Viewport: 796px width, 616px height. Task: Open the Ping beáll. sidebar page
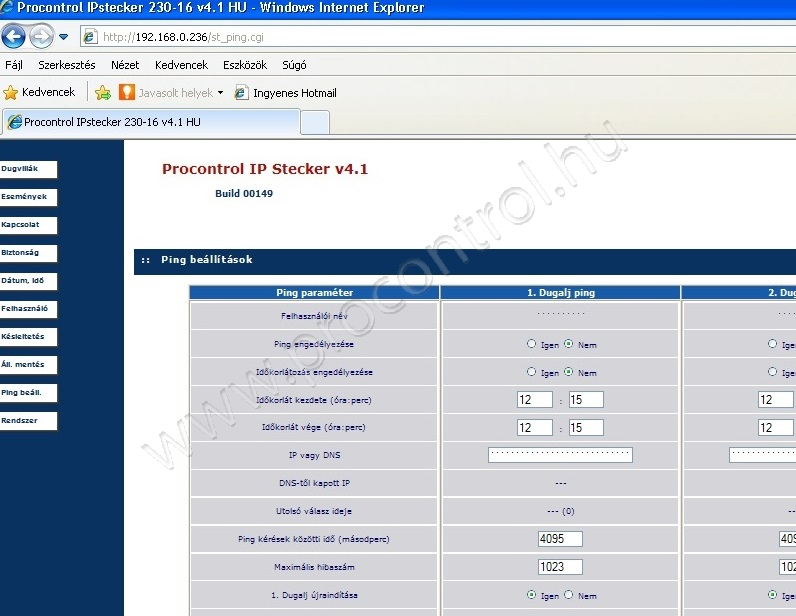[28, 393]
